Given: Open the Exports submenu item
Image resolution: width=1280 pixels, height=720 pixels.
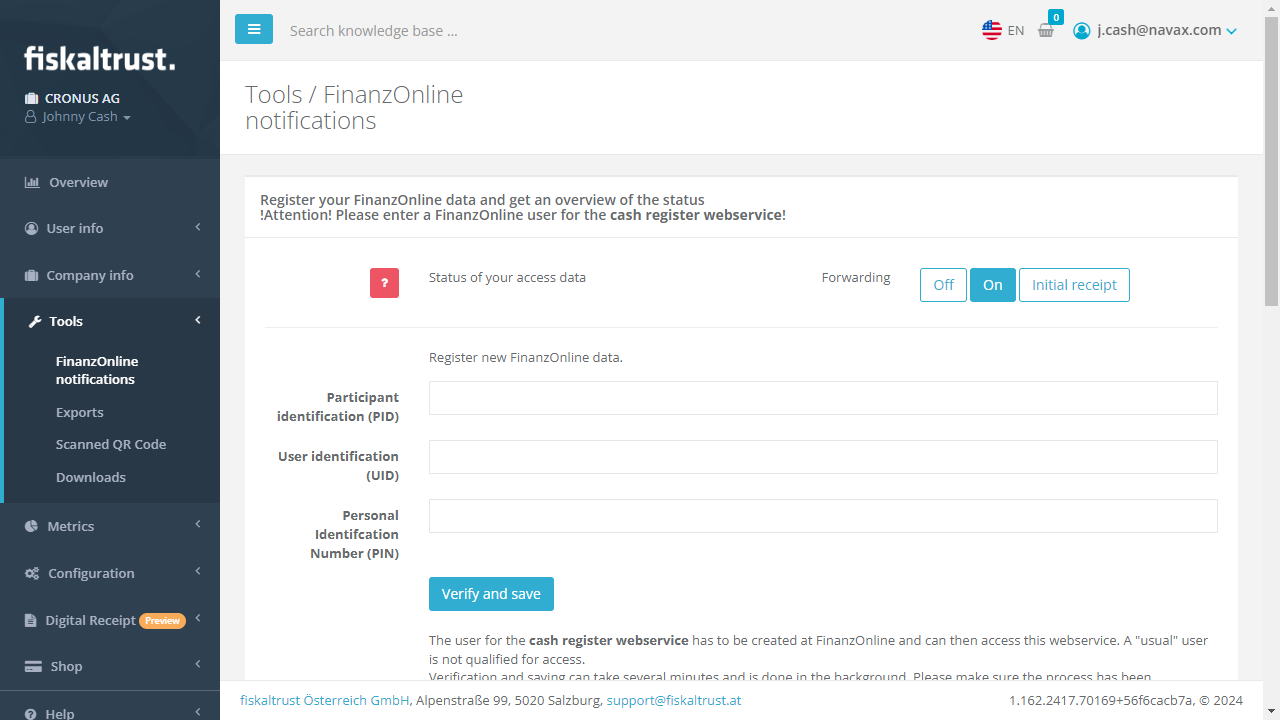Looking at the screenshot, I should tap(80, 412).
